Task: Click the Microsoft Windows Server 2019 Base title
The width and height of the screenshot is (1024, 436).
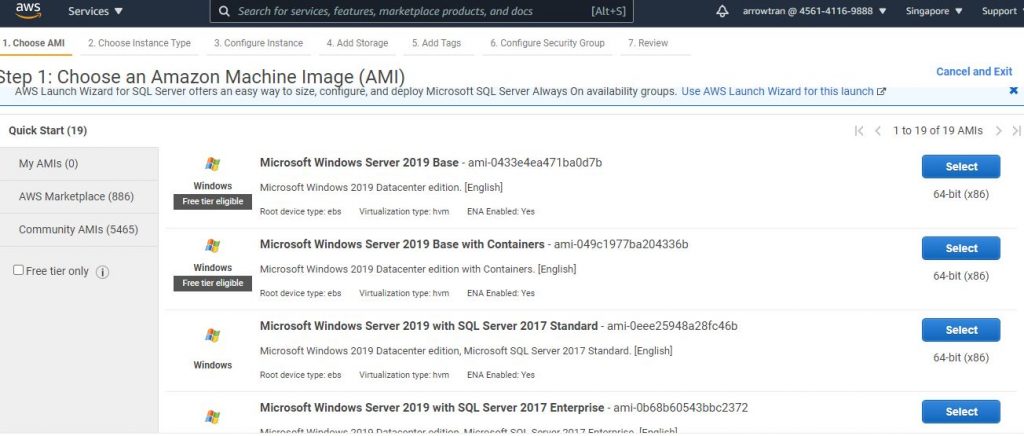Action: [359, 163]
